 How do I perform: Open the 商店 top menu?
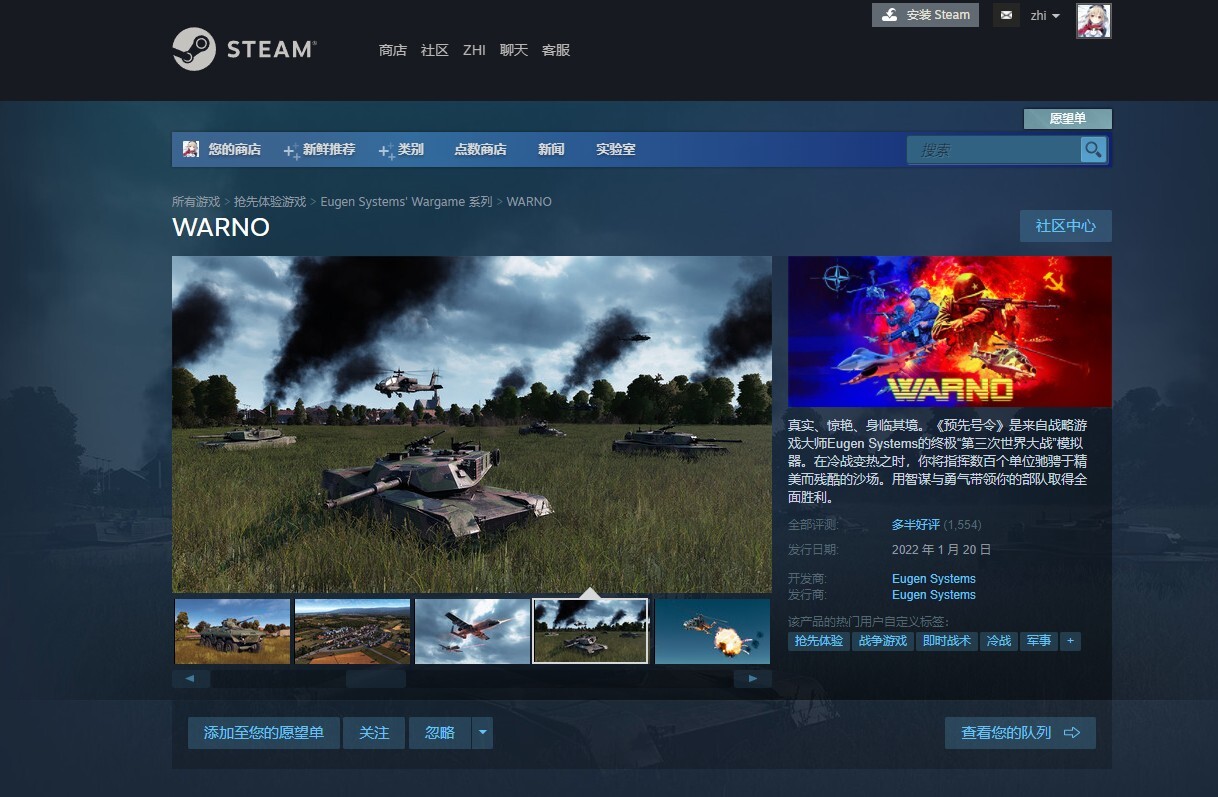click(x=393, y=50)
